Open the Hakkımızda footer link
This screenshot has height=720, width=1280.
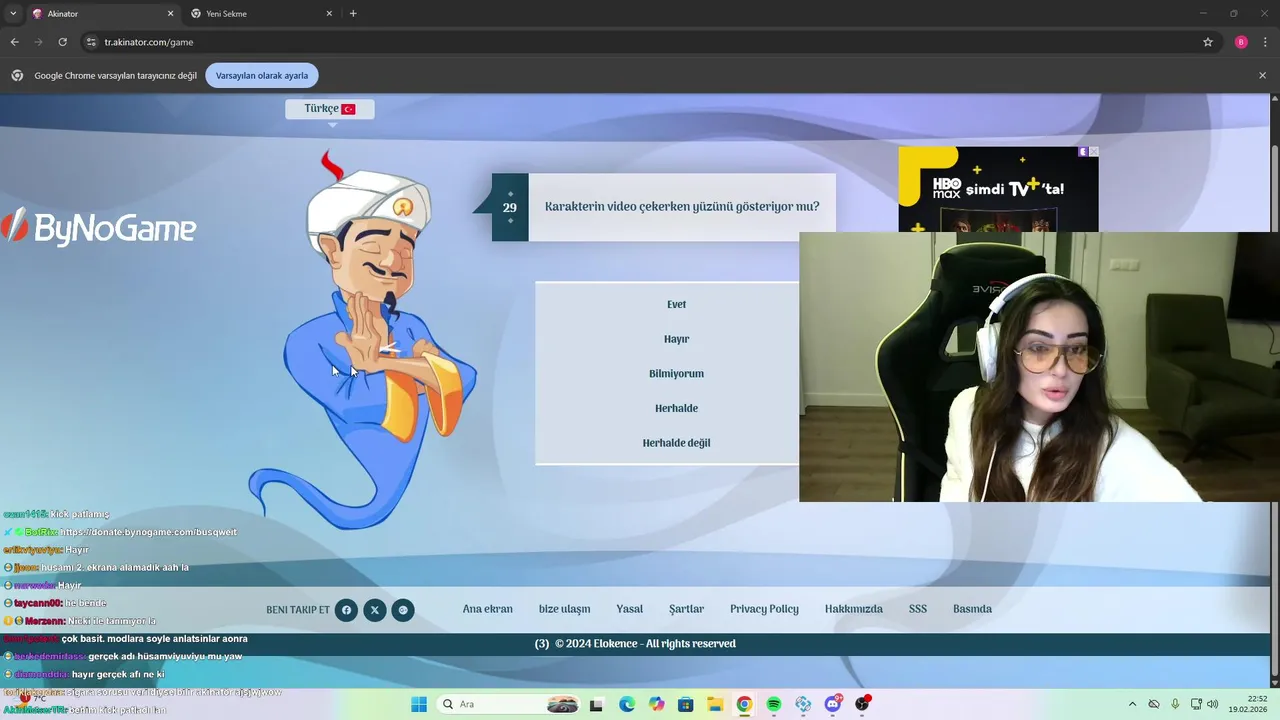[x=854, y=609]
